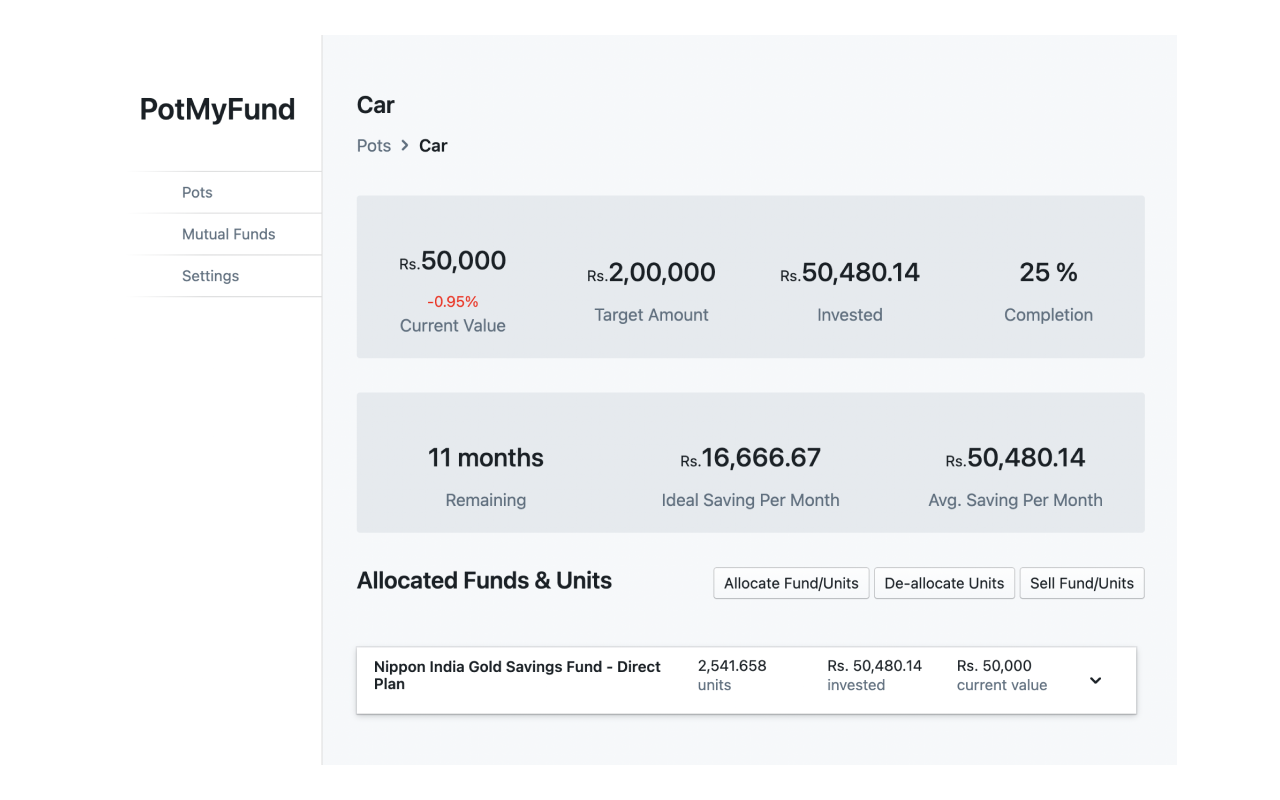The width and height of the screenshot is (1280, 800).
Task: Open the Mutual Funds sidebar item
Action: point(228,234)
